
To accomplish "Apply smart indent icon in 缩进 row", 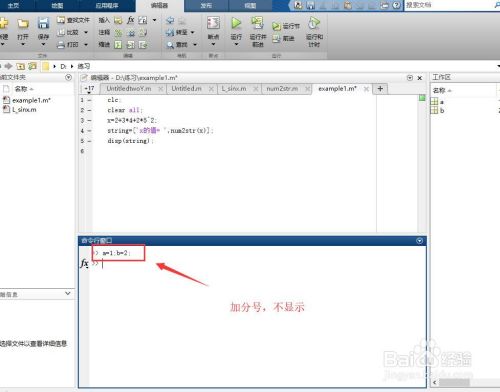I will point(118,45).
